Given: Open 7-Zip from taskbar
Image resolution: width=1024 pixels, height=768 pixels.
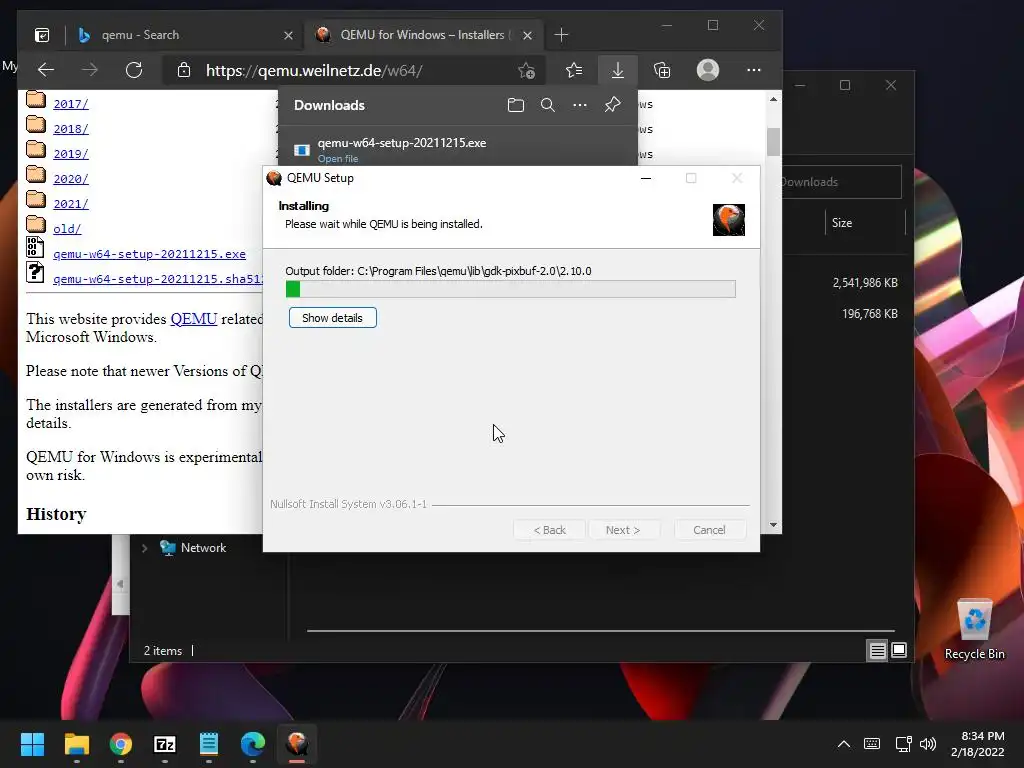Looking at the screenshot, I should coord(165,744).
